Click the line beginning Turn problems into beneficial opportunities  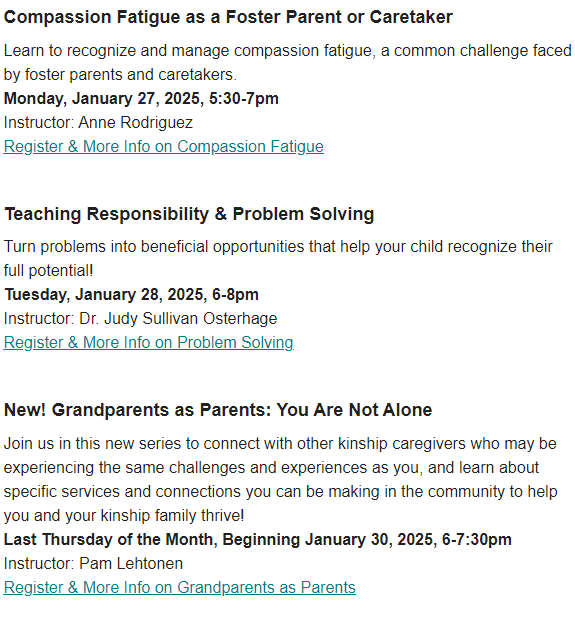pyautogui.click(x=278, y=247)
